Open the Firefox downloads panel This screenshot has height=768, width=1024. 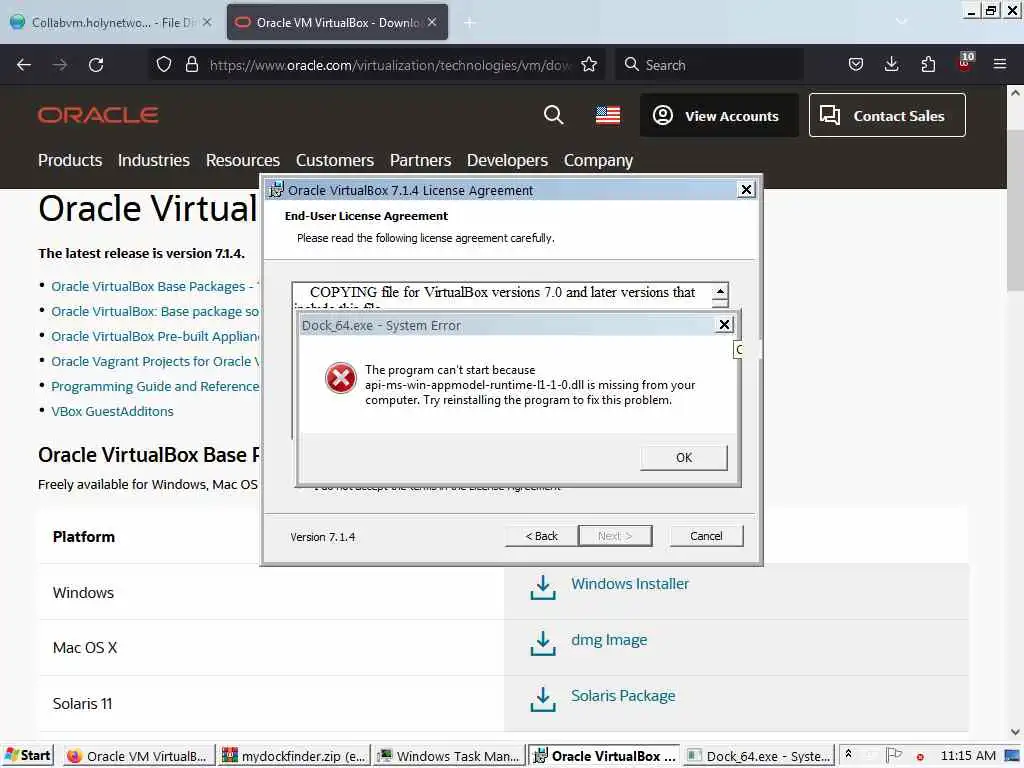[x=891, y=65]
